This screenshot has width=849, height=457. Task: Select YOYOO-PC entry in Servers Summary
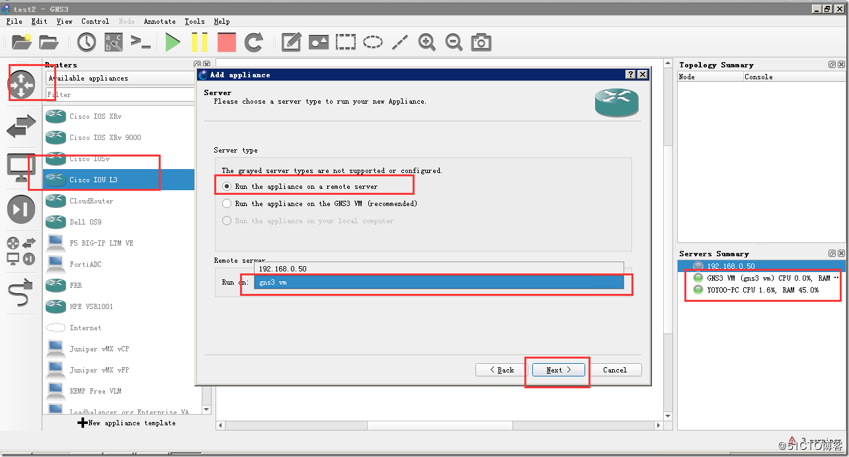coord(761,290)
